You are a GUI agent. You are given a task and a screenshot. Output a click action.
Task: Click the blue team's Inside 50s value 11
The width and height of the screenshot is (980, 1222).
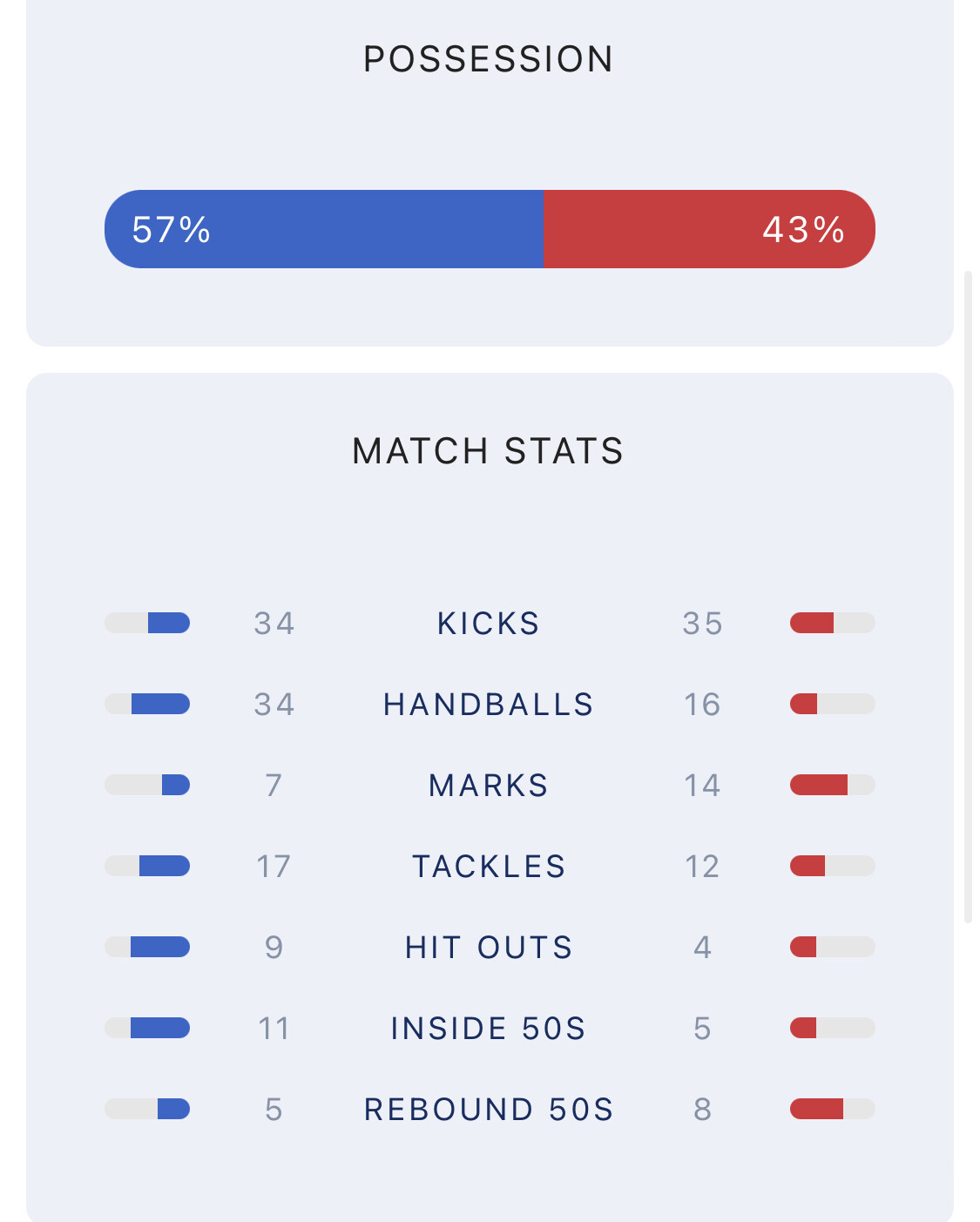[x=274, y=1029]
